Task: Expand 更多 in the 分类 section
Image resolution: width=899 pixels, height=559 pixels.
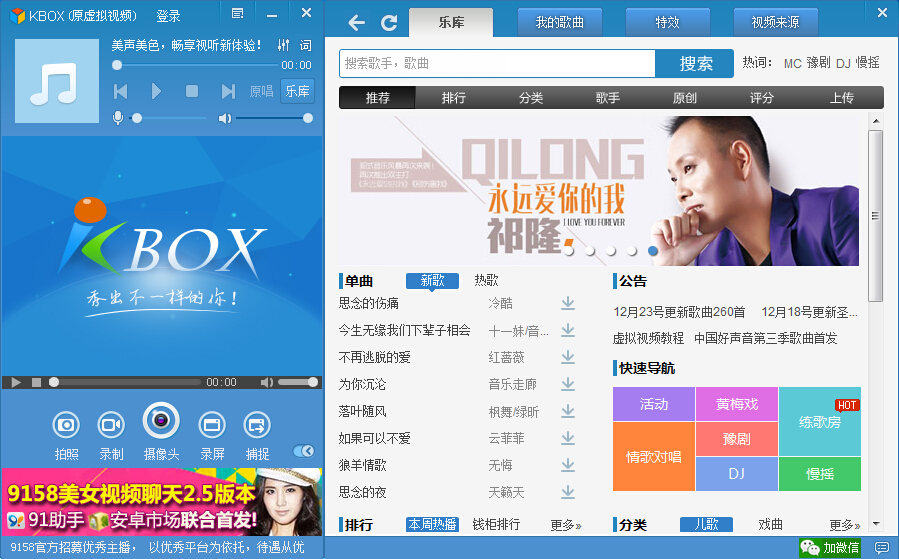Action: [844, 525]
